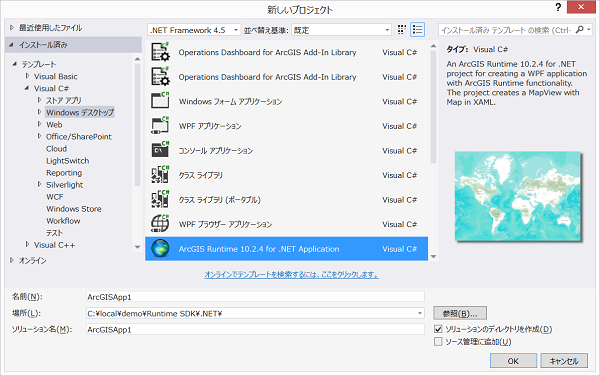Screen dimensions: 600x376
Task: Click 参照(B)... browse button
Action: [460, 313]
